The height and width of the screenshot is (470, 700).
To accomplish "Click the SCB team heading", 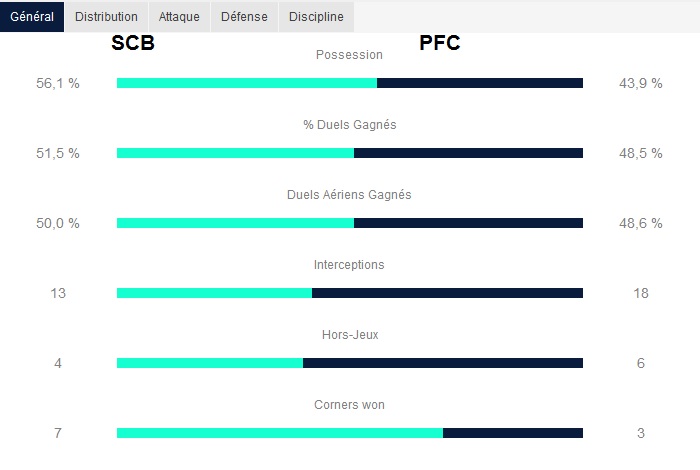I will coord(133,44).
